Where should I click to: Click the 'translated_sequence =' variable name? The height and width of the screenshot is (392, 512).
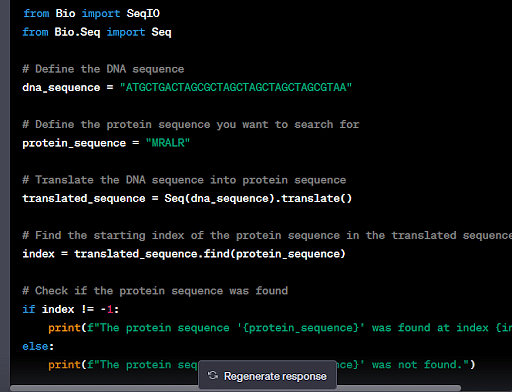[x=84, y=198]
